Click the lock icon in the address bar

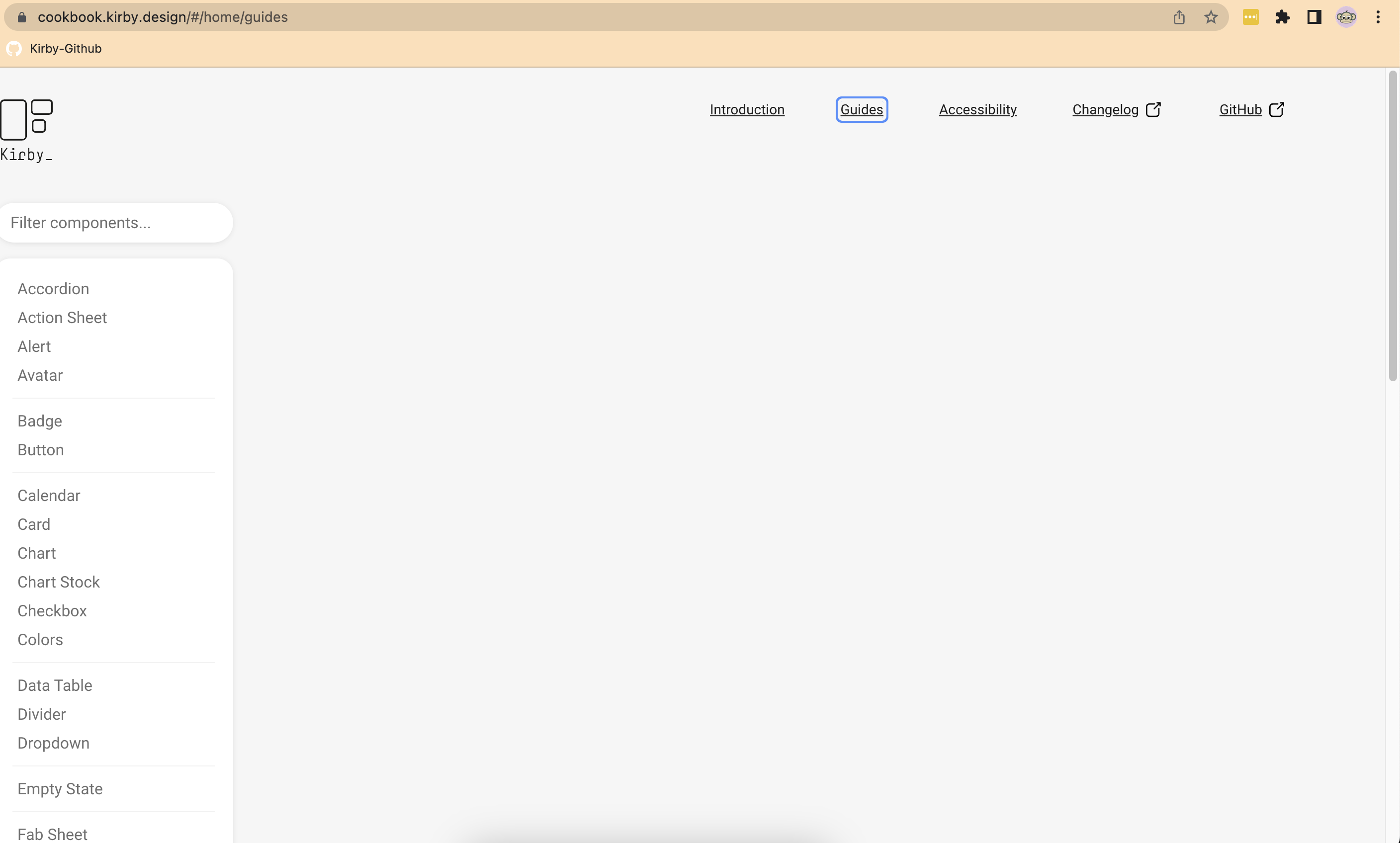click(21, 16)
